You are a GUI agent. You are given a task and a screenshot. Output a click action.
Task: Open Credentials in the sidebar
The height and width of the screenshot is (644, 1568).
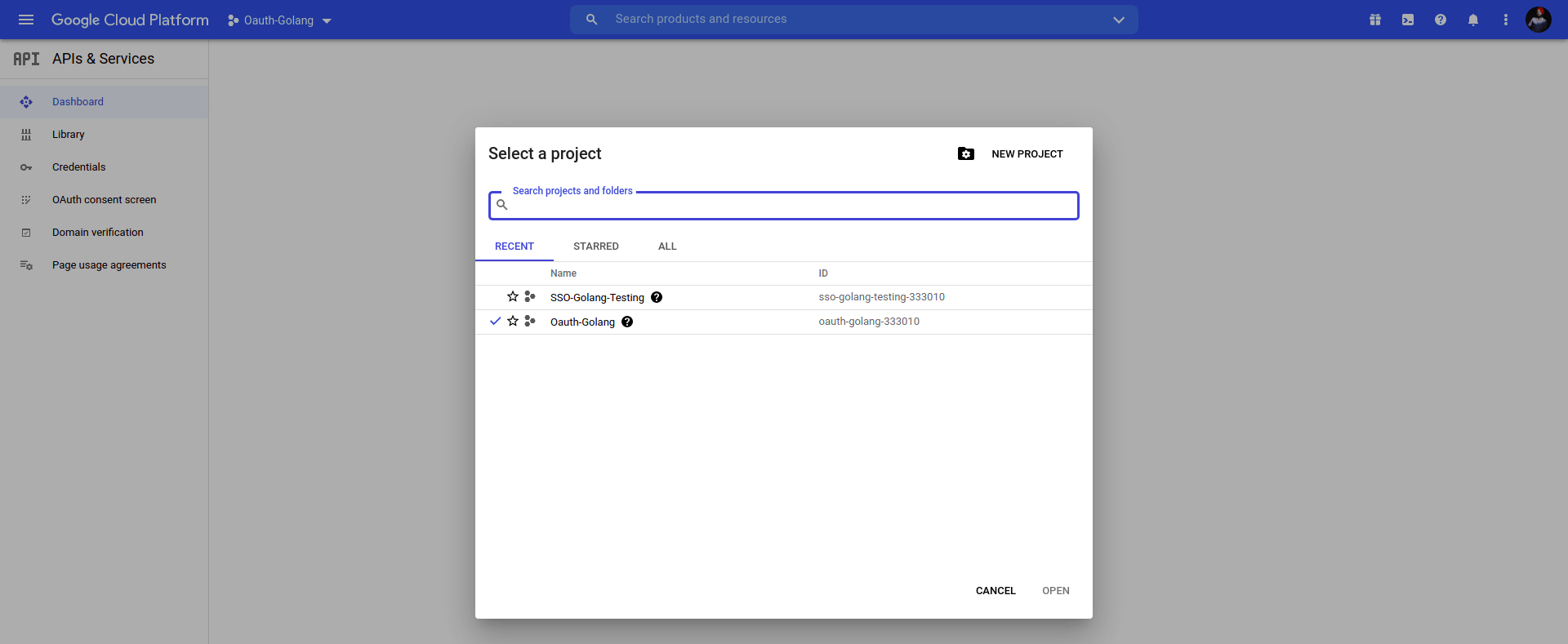(x=104, y=167)
